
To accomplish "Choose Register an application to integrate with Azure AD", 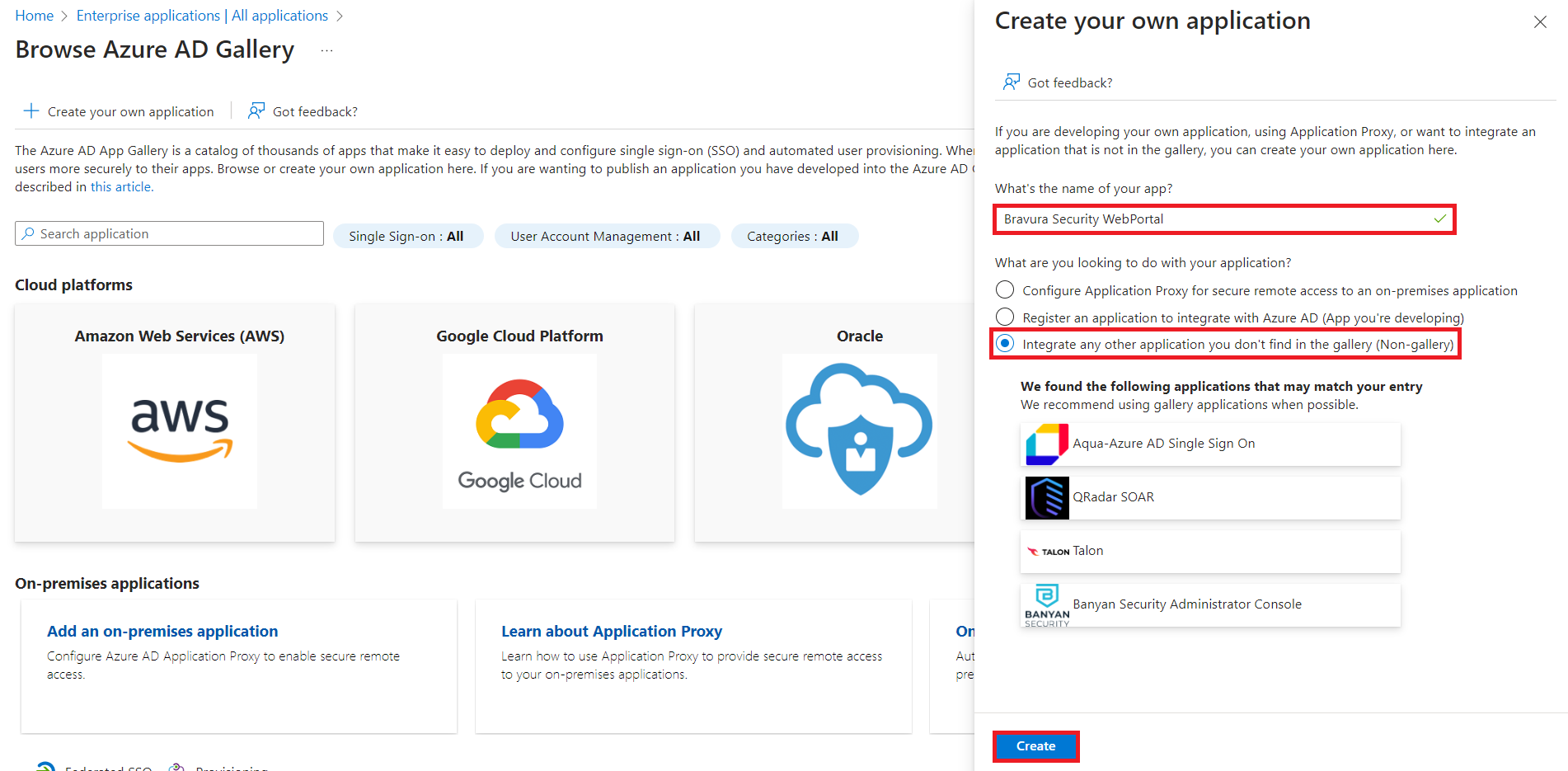I will (x=1004, y=317).
